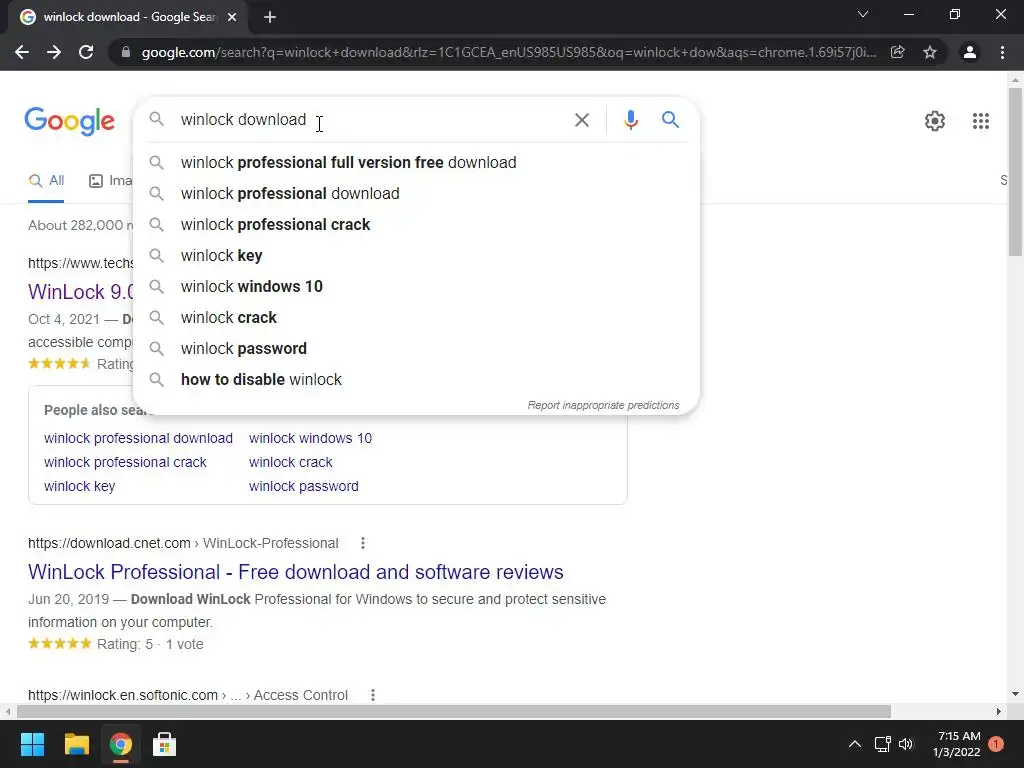1024x768 pixels.
Task: Open volume control in tray
Action: pyautogui.click(x=906, y=744)
